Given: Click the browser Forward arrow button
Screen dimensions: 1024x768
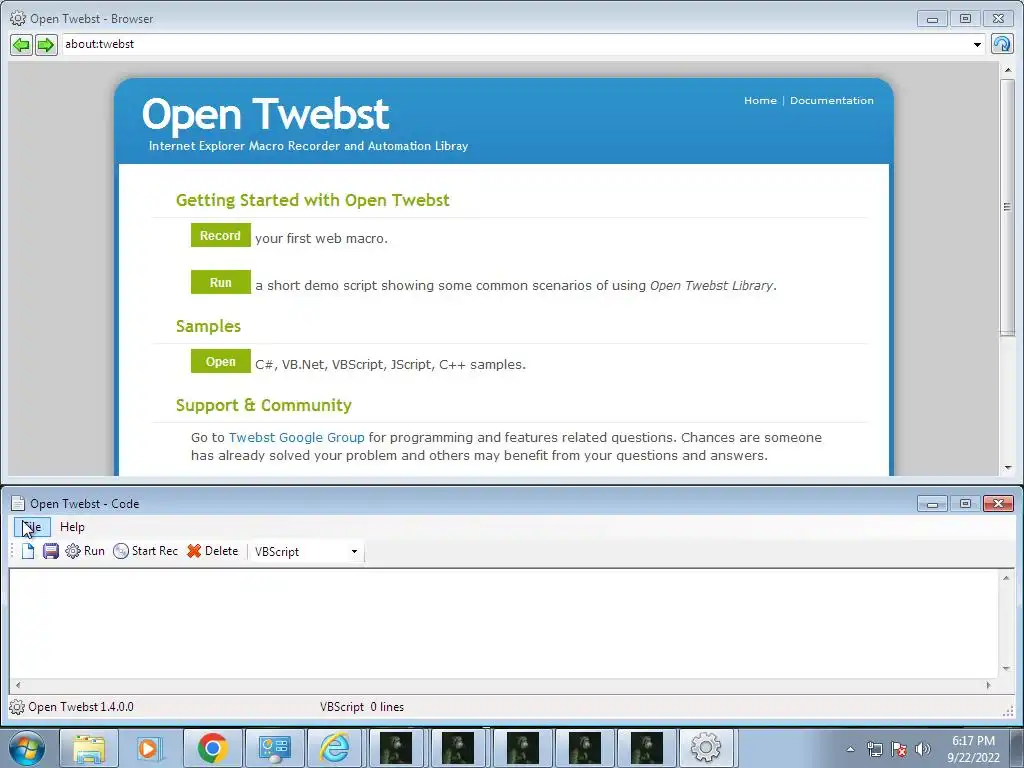Looking at the screenshot, I should [x=46, y=44].
